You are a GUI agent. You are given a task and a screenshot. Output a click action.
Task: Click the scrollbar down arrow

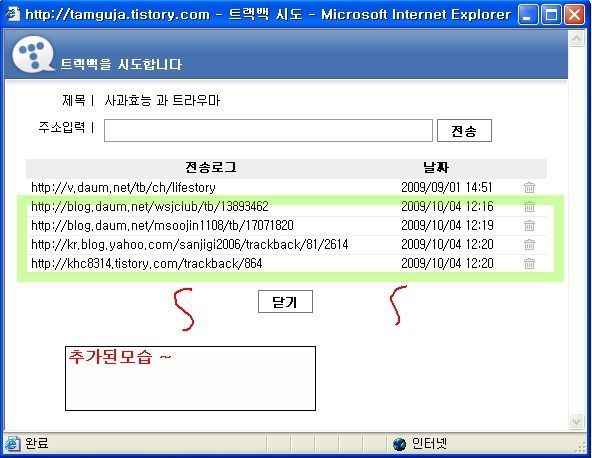[576, 422]
